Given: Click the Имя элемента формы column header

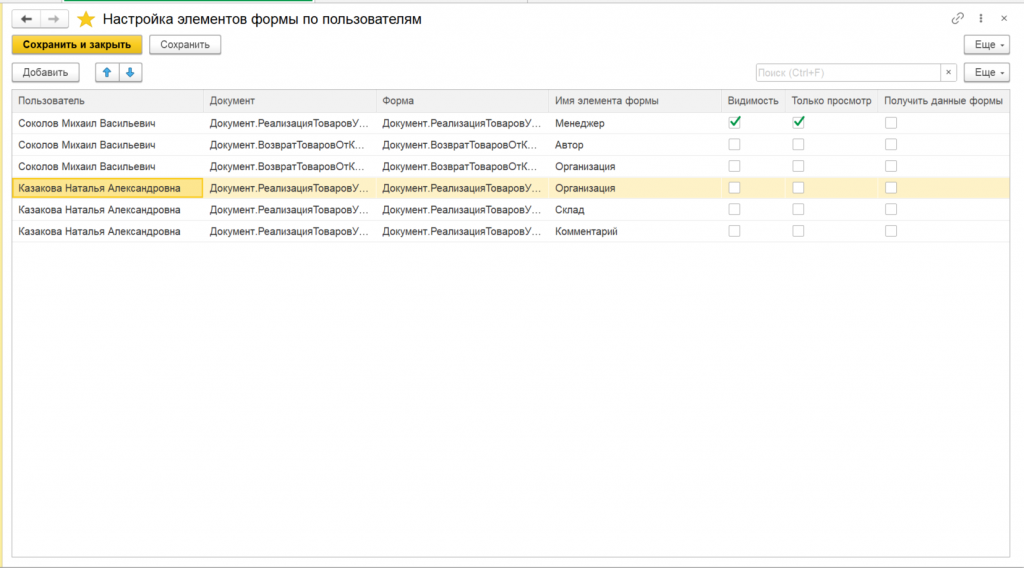Looking at the screenshot, I should (x=606, y=101).
